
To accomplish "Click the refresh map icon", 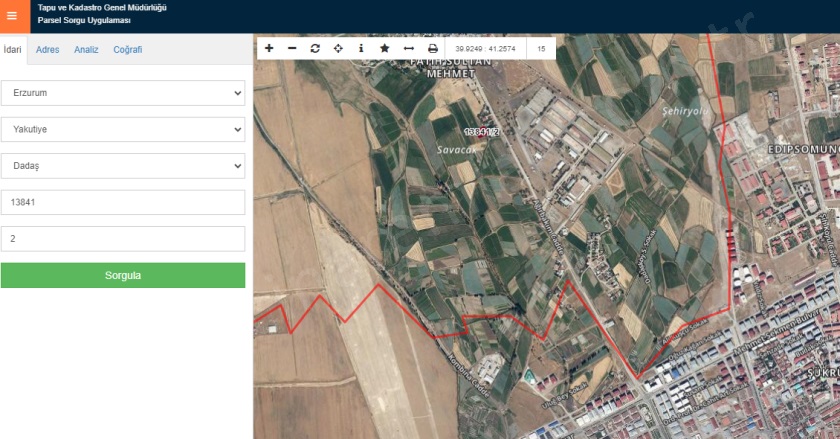I will pyautogui.click(x=315, y=48).
